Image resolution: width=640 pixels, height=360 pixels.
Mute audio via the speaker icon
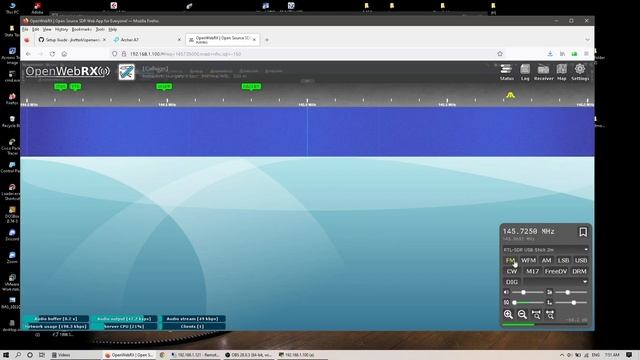pos(507,292)
